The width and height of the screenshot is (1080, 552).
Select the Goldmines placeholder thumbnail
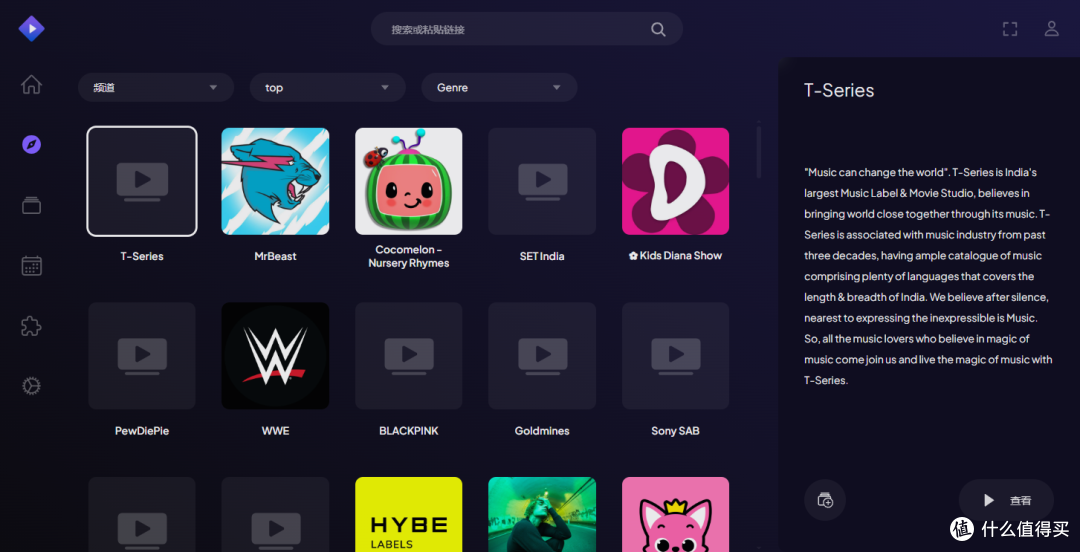542,356
